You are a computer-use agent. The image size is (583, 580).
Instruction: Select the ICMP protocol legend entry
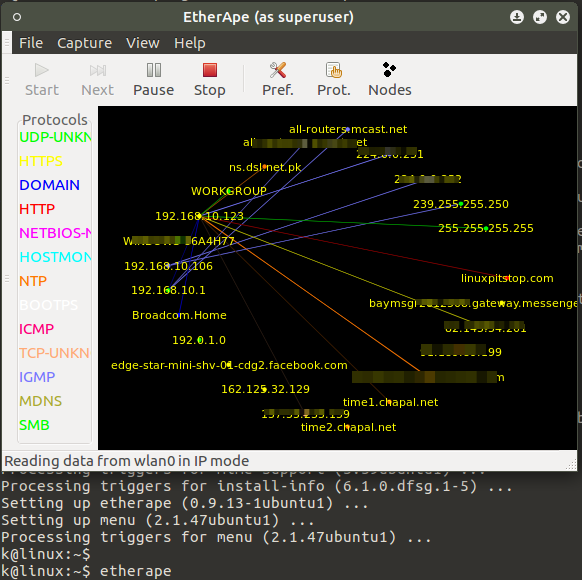tap(36, 329)
